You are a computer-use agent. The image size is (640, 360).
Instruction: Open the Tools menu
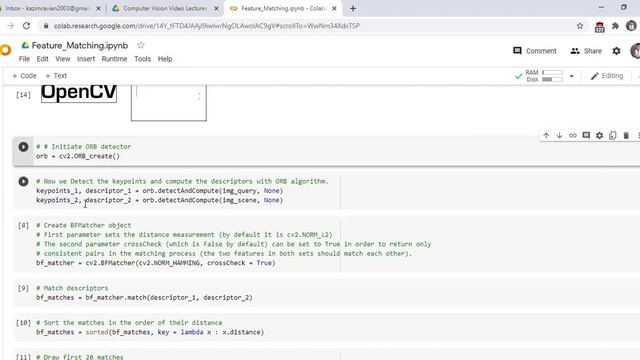coord(142,59)
